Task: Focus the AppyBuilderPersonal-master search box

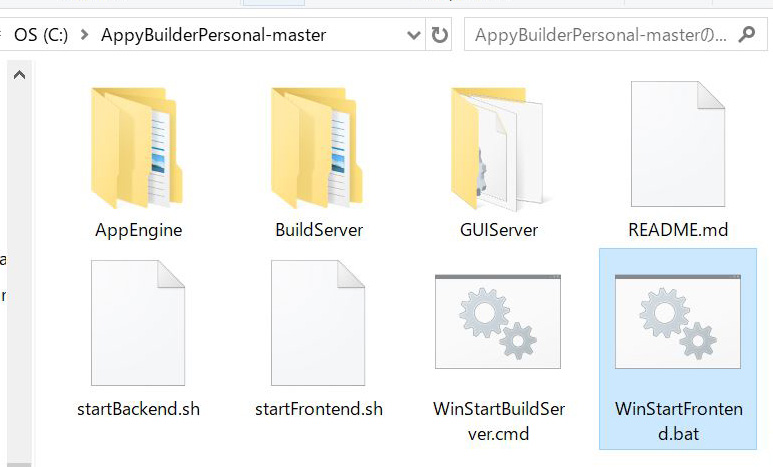Action: pos(615,35)
